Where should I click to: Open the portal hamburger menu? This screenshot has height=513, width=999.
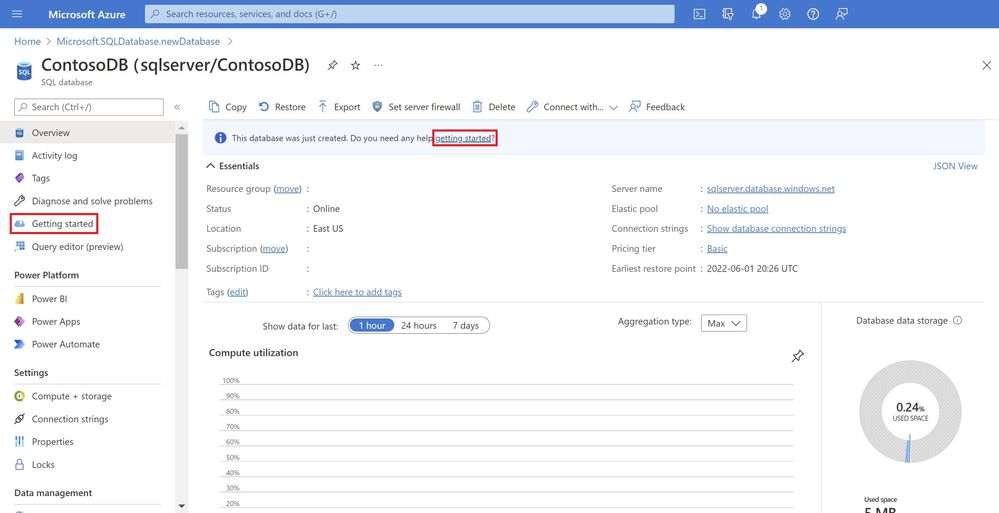point(17,14)
